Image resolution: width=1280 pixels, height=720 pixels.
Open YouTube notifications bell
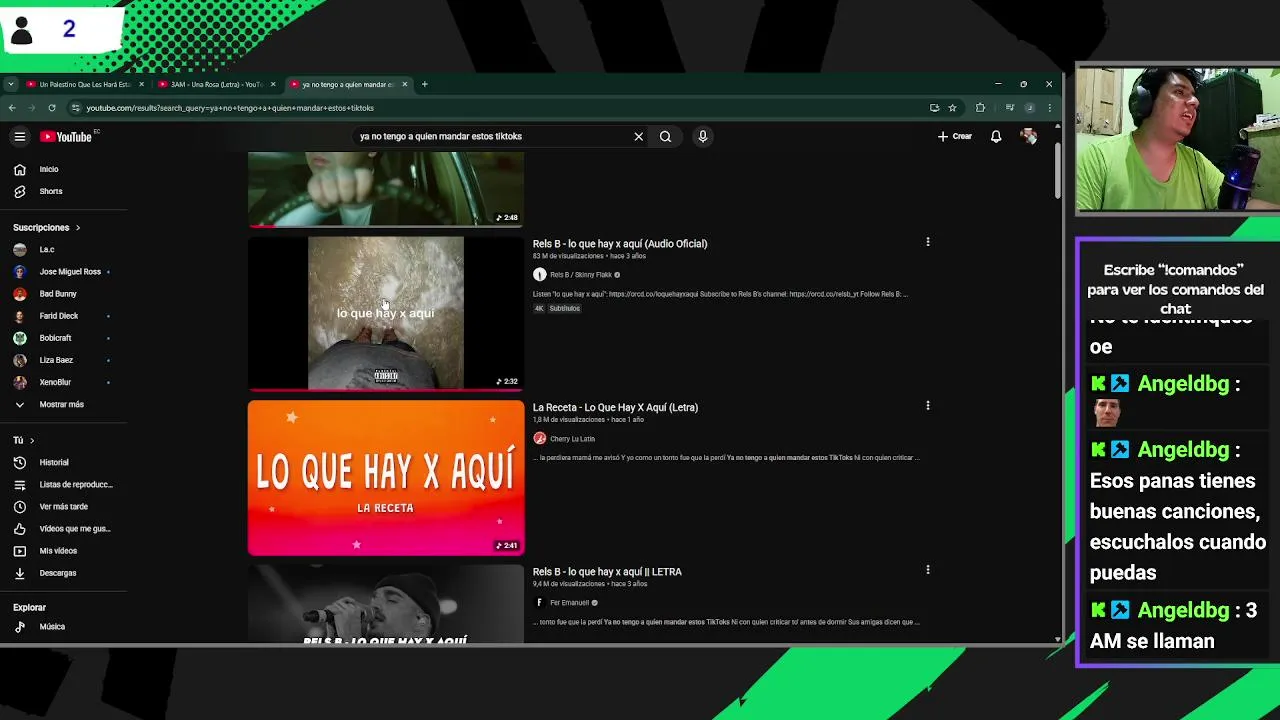(x=996, y=137)
